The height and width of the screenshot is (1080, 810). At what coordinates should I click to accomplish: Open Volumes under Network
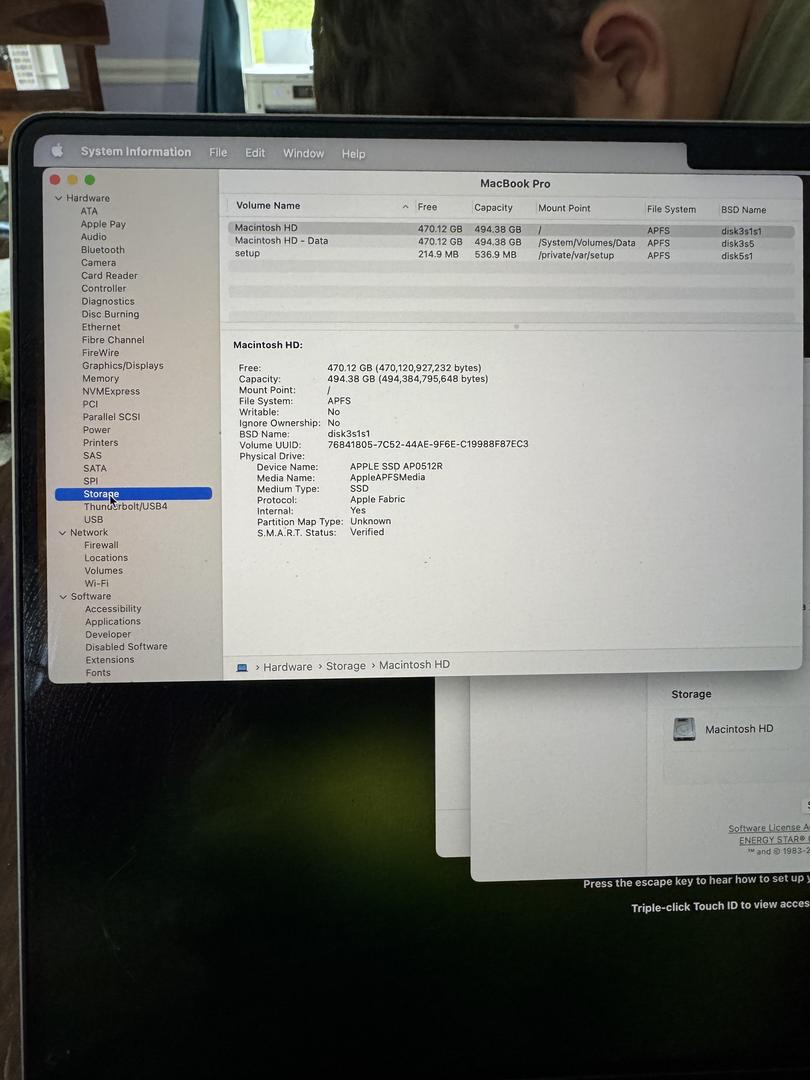(x=104, y=570)
